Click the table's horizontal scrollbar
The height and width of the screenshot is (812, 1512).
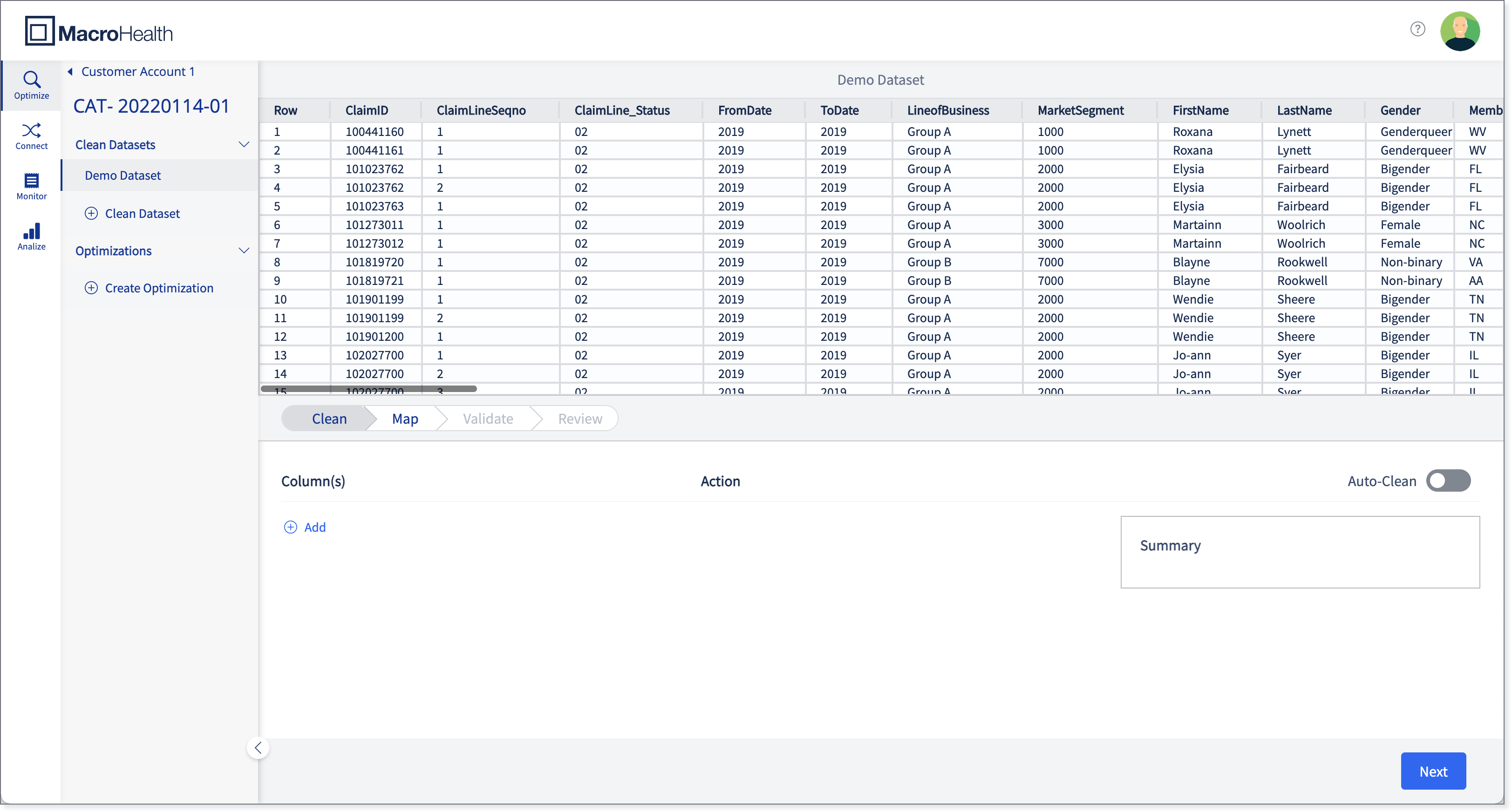pyautogui.click(x=368, y=389)
